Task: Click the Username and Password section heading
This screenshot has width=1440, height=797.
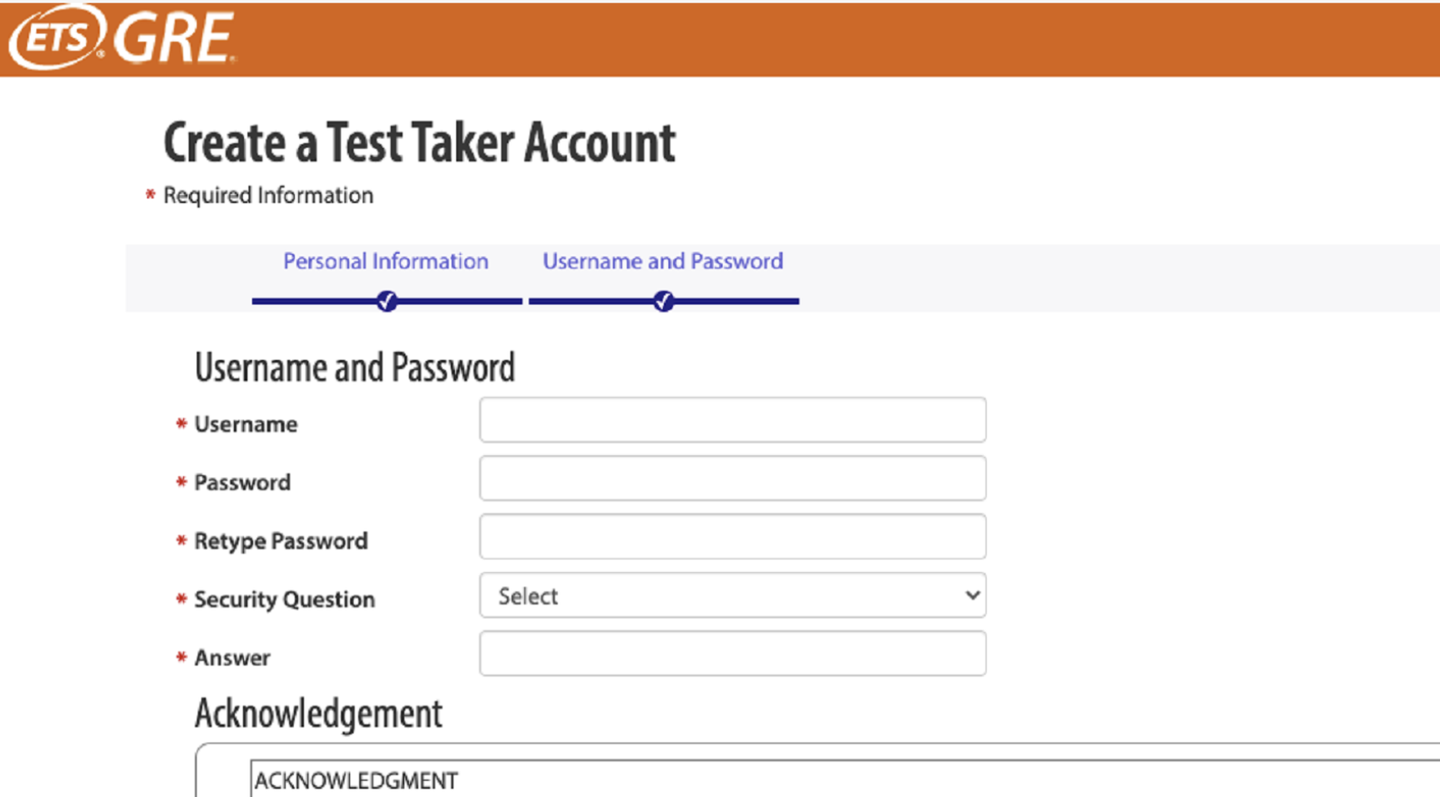Action: tap(354, 368)
